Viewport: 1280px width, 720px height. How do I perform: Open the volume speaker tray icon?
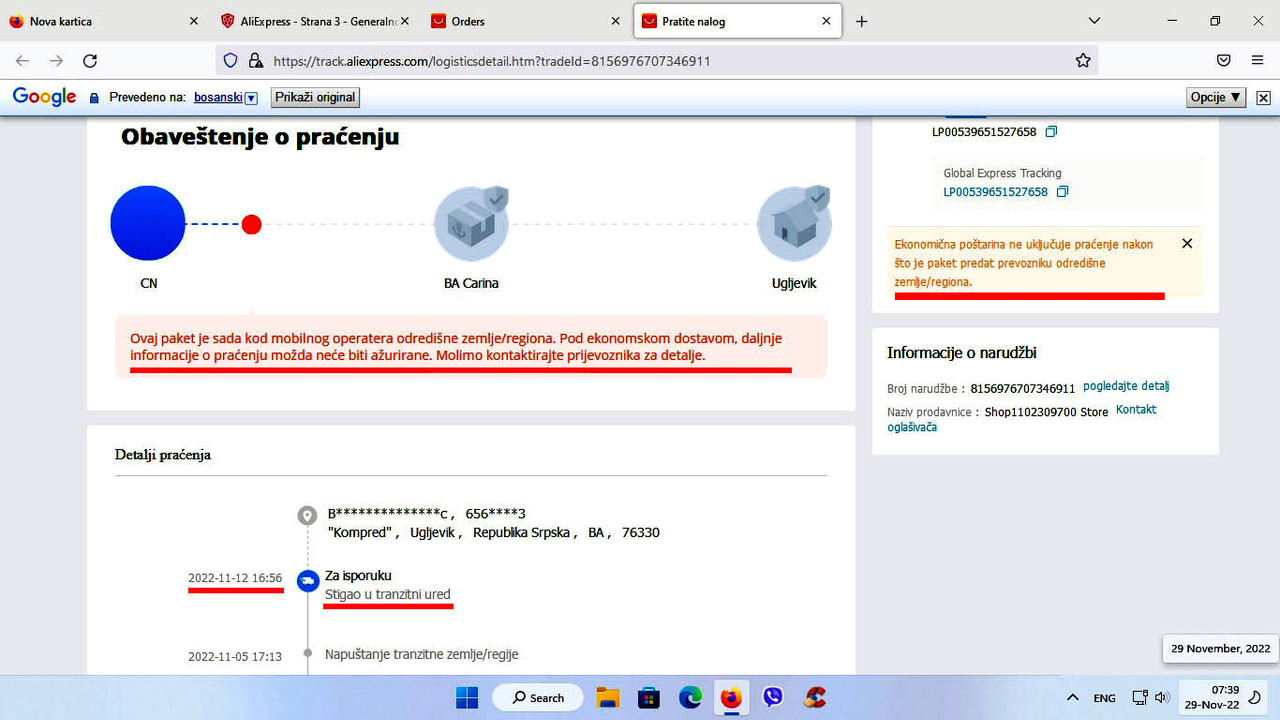[x=1161, y=698]
